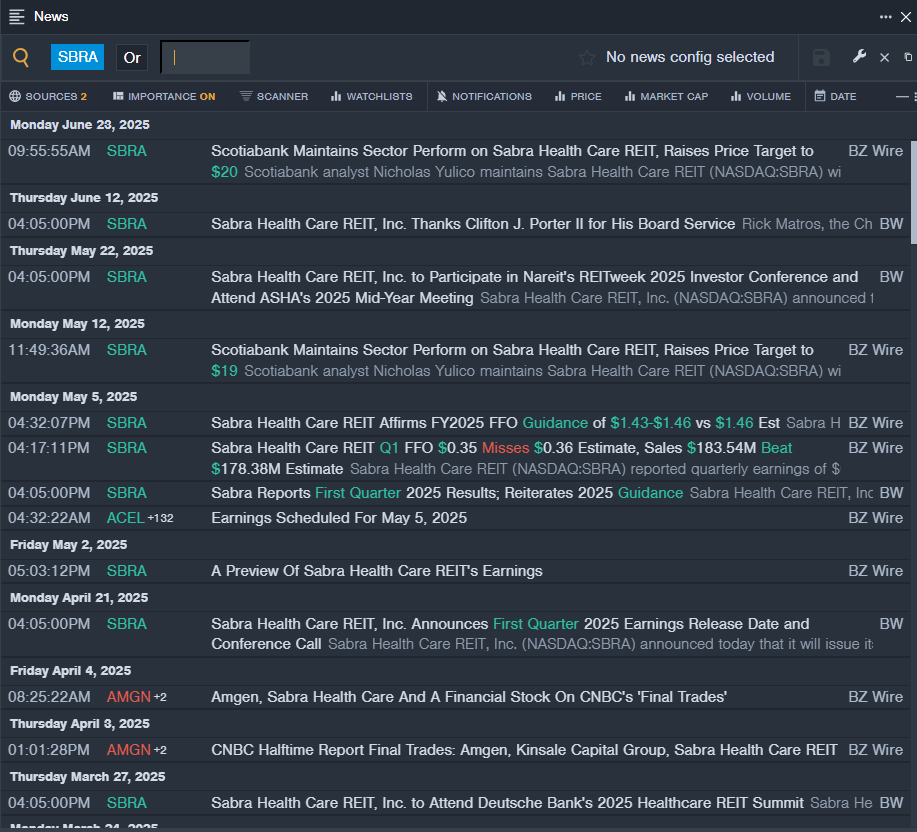Open the No news config selected dropdown
This screenshot has height=832, width=917.
690,57
